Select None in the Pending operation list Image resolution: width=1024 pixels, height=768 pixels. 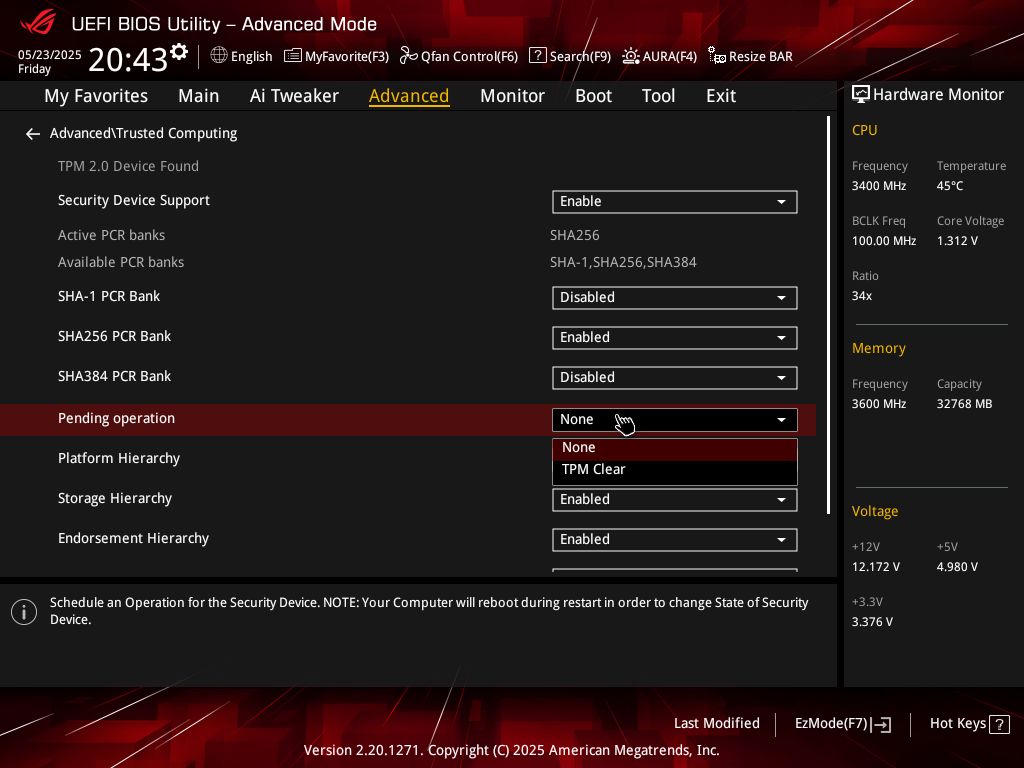pos(675,448)
